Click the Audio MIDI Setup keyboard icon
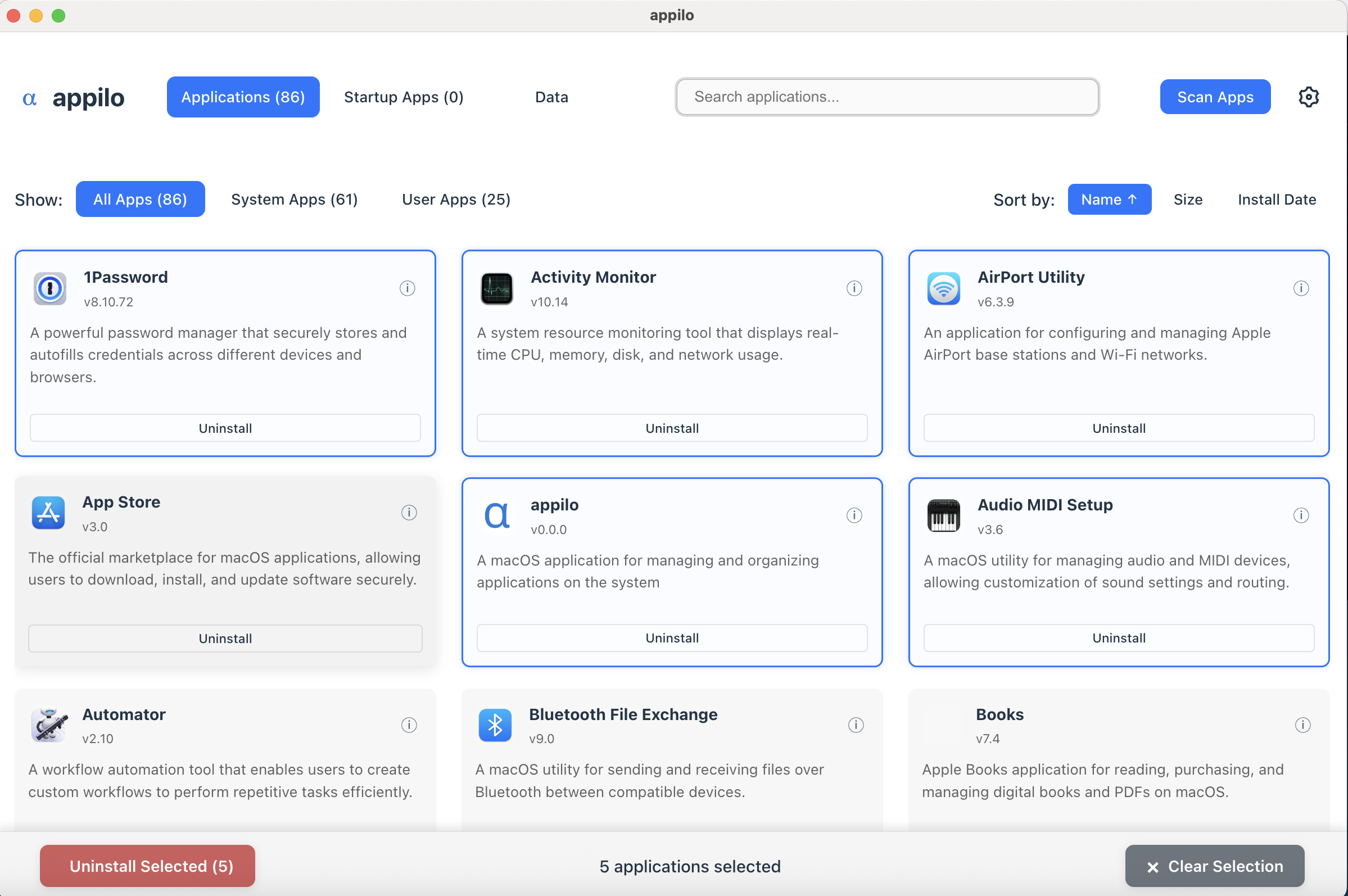 point(943,515)
